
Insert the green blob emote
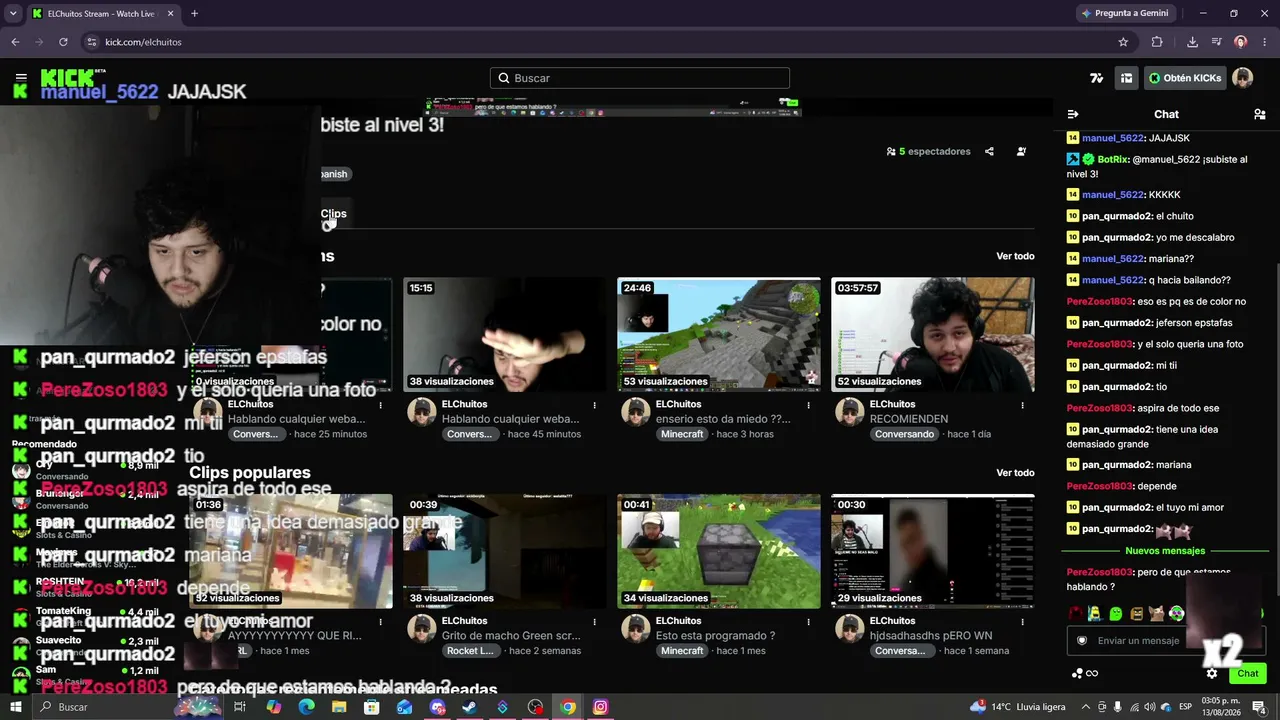tap(1116, 614)
